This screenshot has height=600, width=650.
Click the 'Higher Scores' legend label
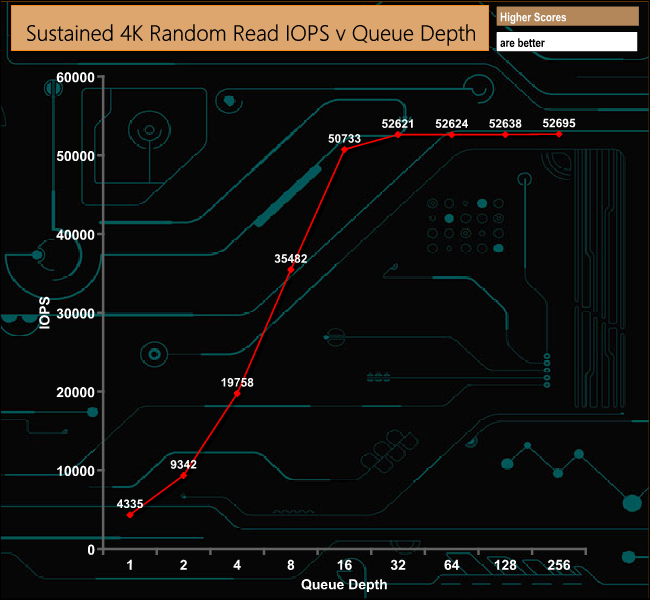[533, 17]
